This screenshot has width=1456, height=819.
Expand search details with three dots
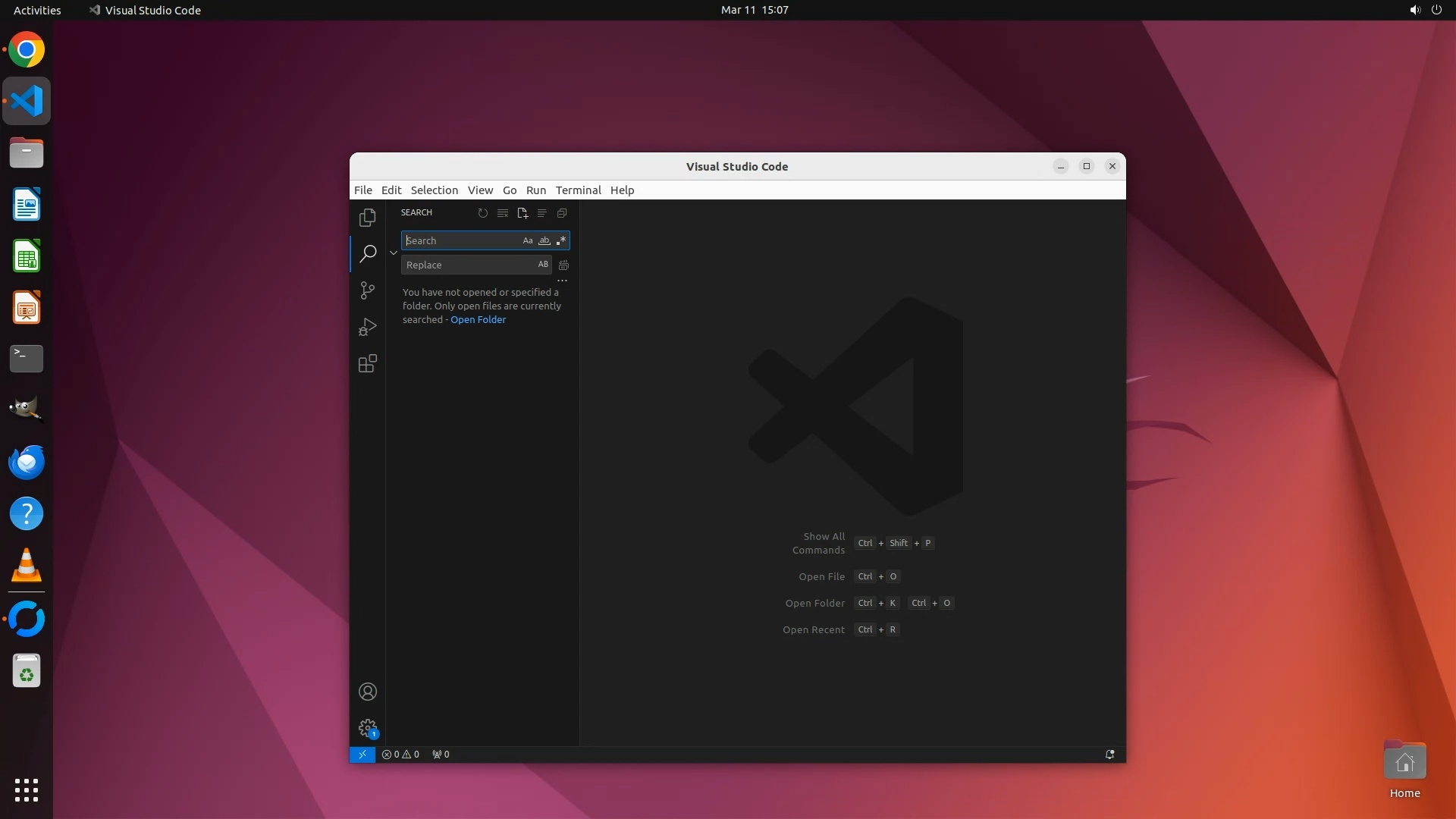point(562,281)
